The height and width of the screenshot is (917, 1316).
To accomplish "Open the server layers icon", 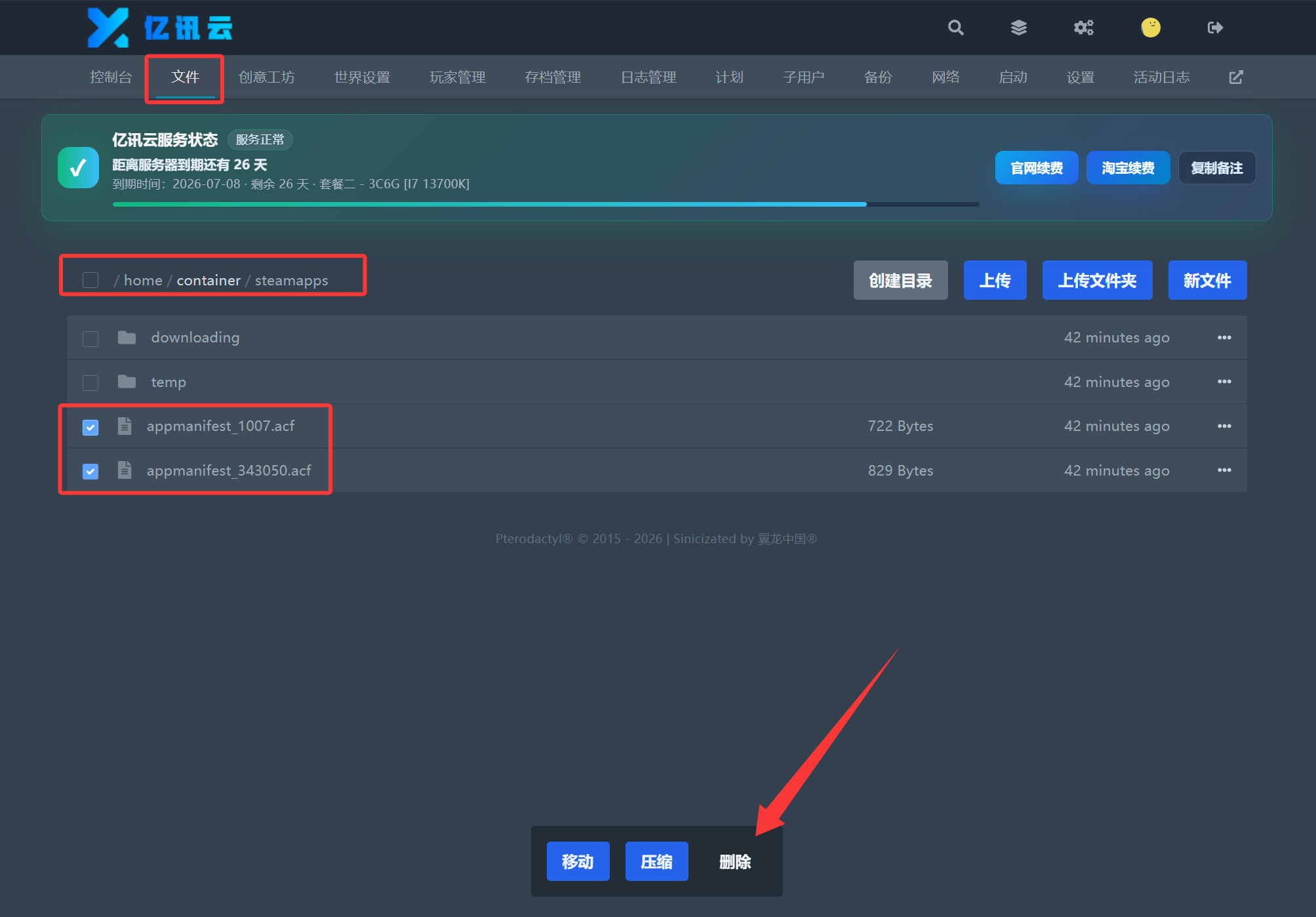I will pyautogui.click(x=1019, y=28).
